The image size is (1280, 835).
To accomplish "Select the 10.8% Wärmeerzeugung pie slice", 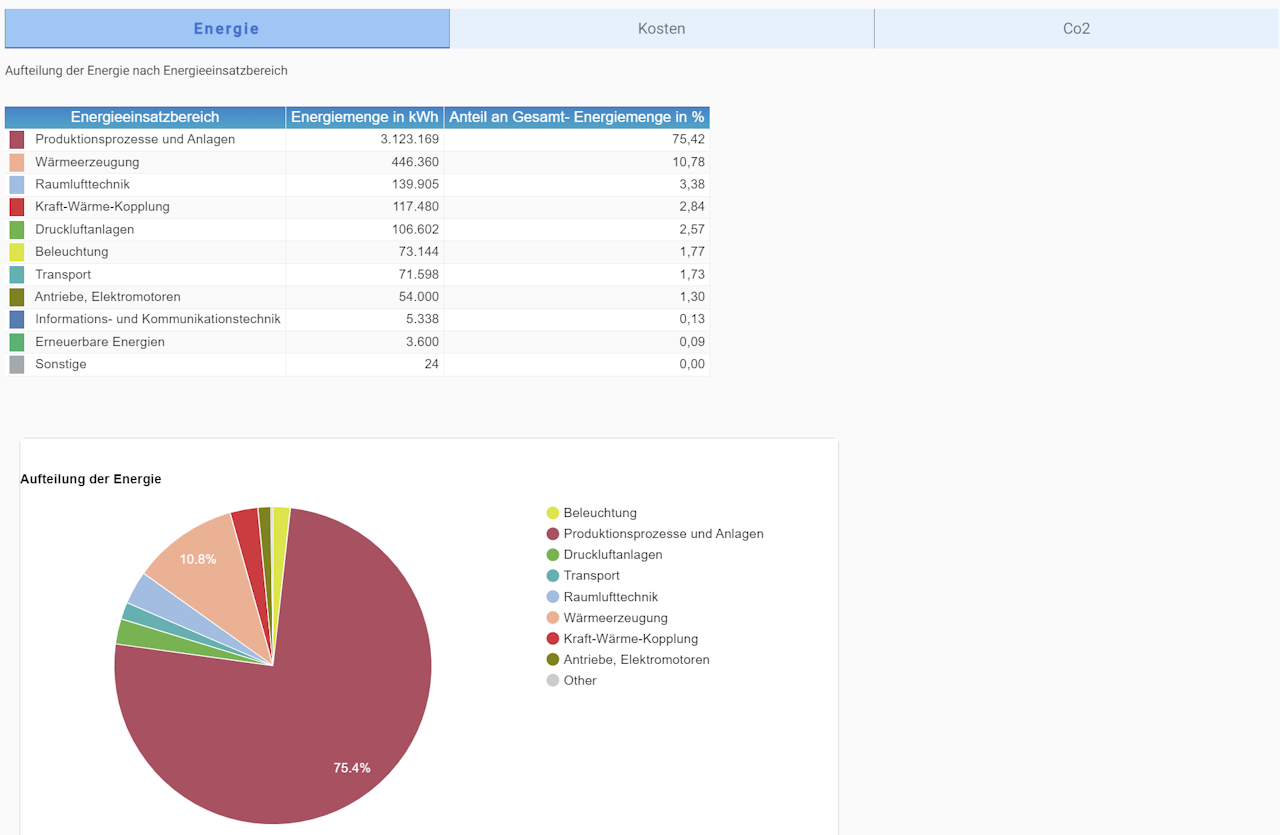I will [200, 570].
